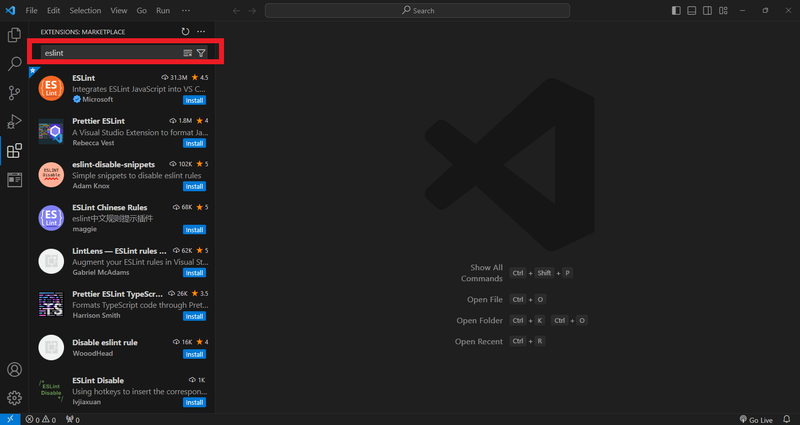Toggle primary side bar layout icon
This screenshot has width=800, height=425.
676,11
